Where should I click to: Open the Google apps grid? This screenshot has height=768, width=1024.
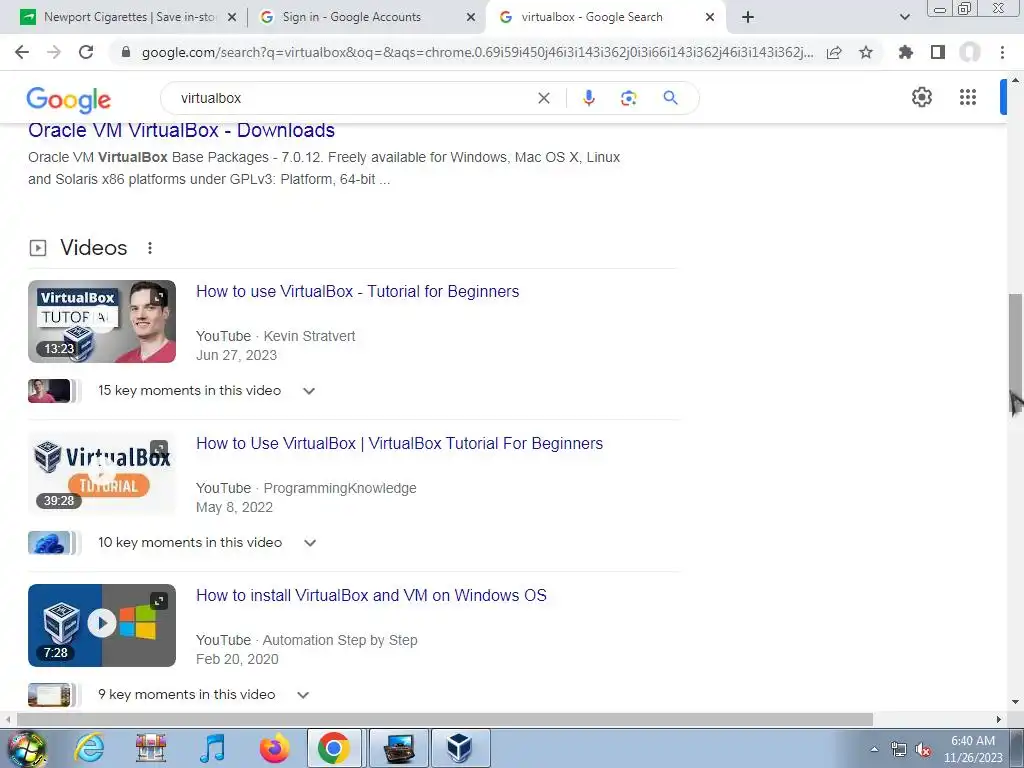[x=968, y=97]
